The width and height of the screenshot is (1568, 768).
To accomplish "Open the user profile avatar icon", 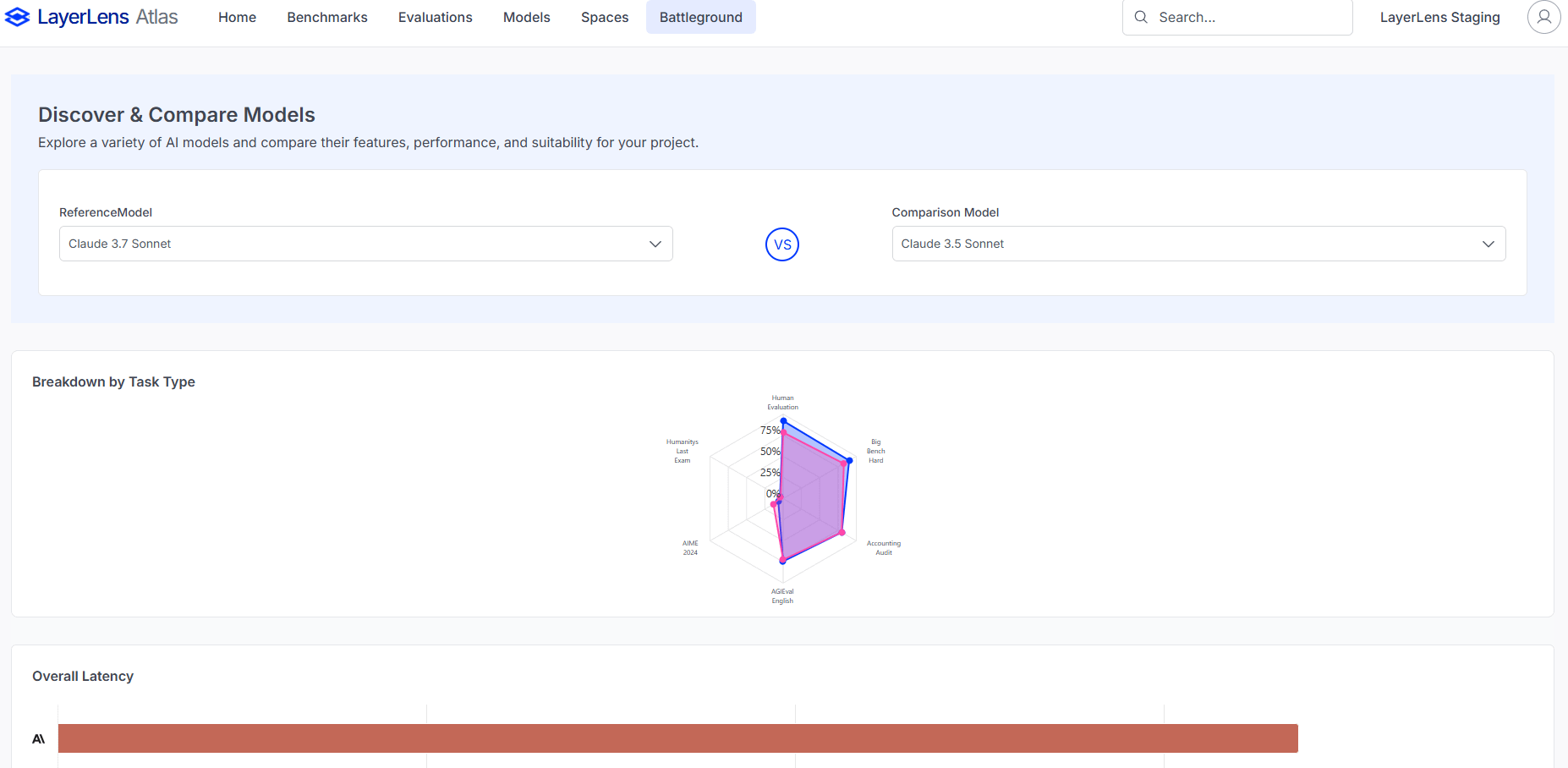I will pyautogui.click(x=1543, y=17).
